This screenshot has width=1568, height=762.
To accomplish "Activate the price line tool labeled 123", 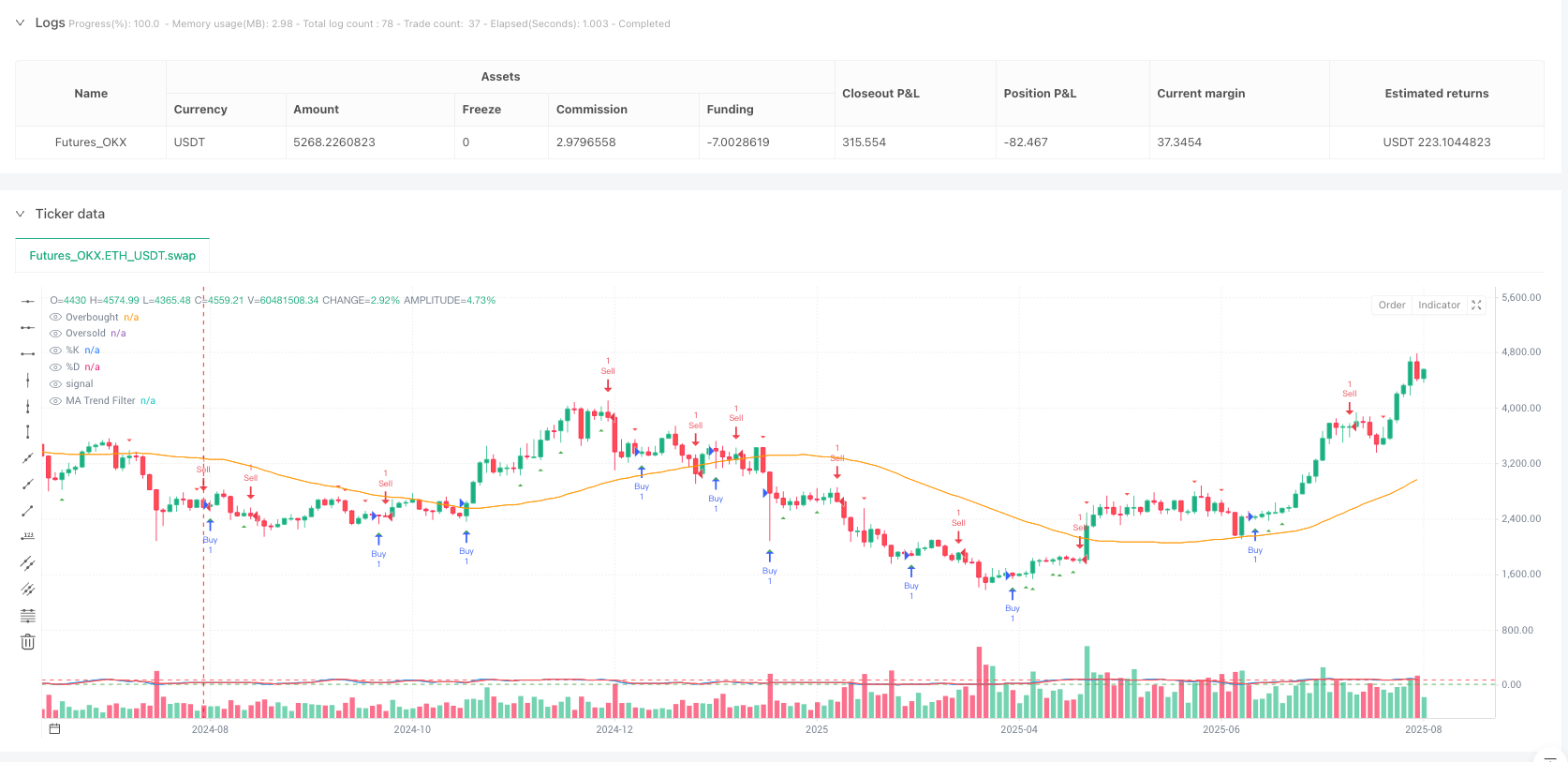I will [x=28, y=537].
